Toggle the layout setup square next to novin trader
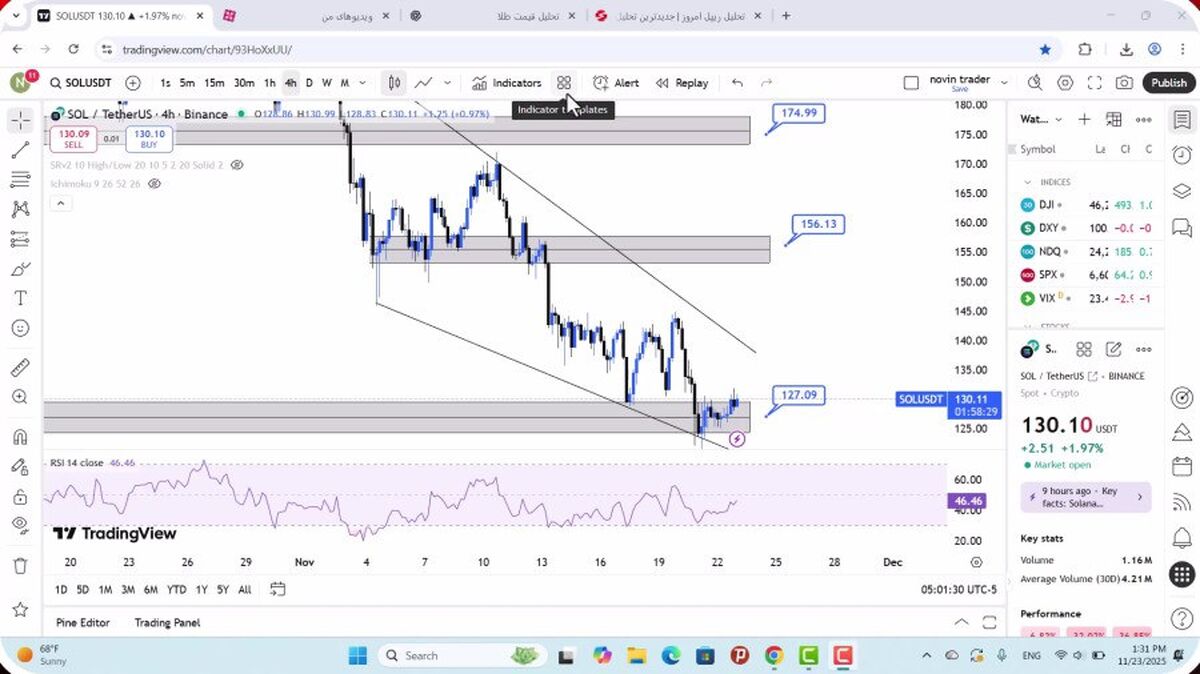 [910, 83]
